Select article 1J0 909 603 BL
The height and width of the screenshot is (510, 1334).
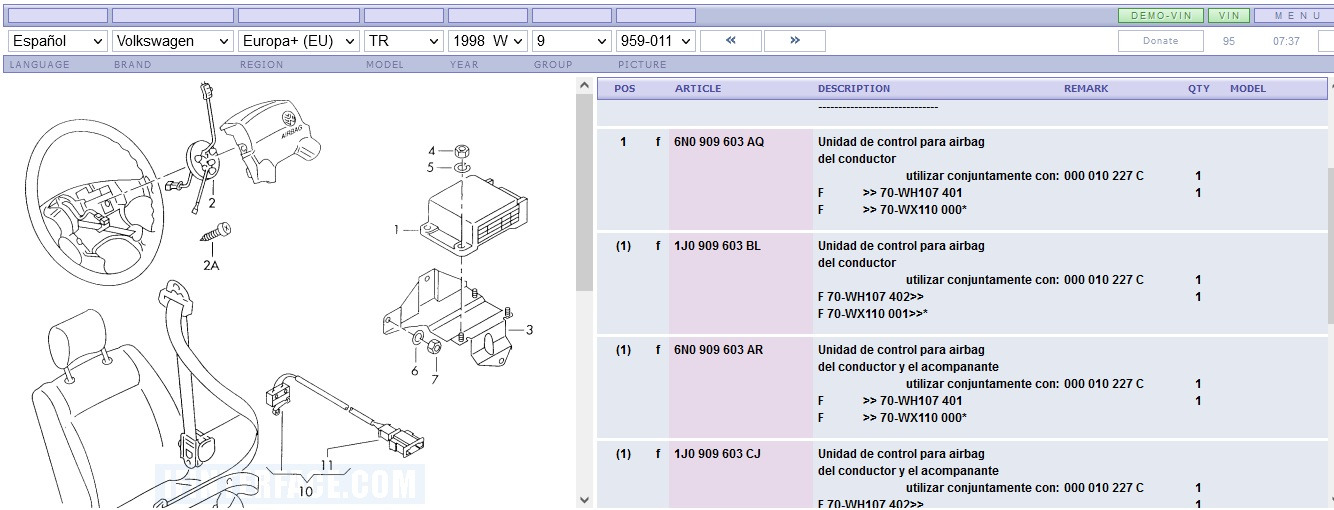click(716, 246)
